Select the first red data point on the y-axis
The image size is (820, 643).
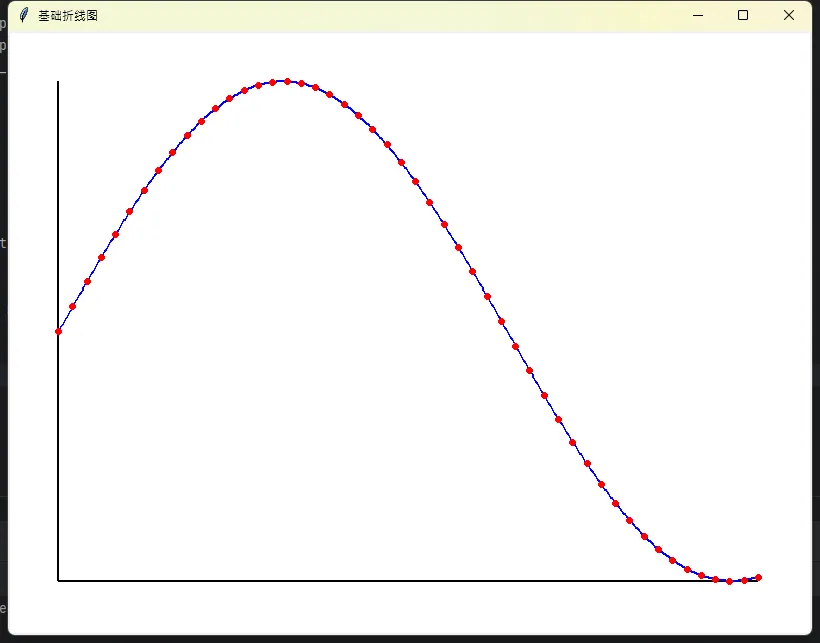58,331
